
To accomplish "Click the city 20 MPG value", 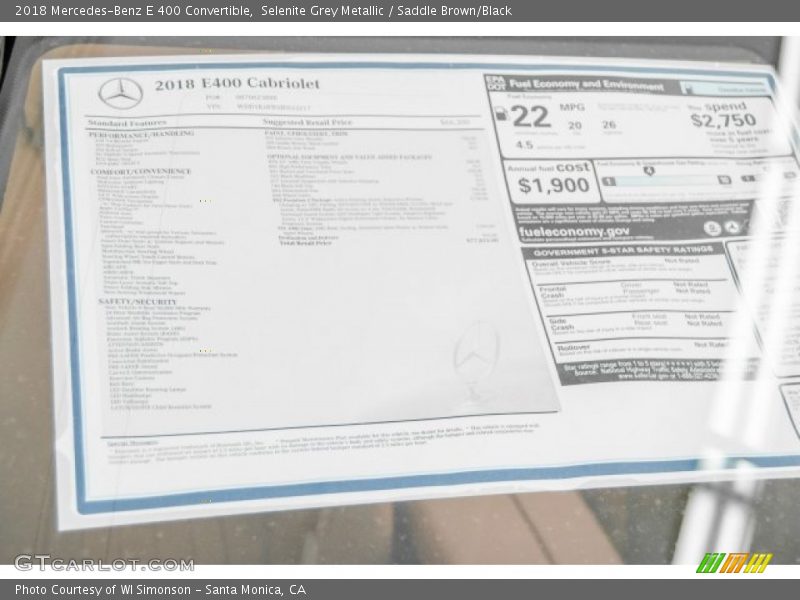I will pyautogui.click(x=574, y=125).
